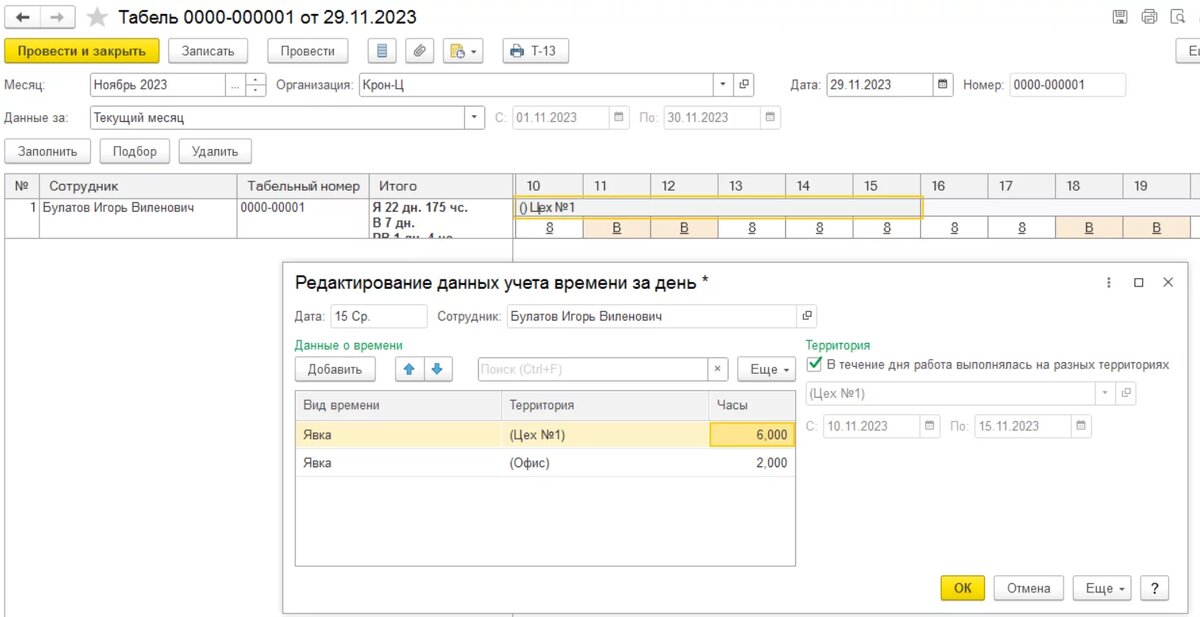Click the Провести button

[307, 51]
